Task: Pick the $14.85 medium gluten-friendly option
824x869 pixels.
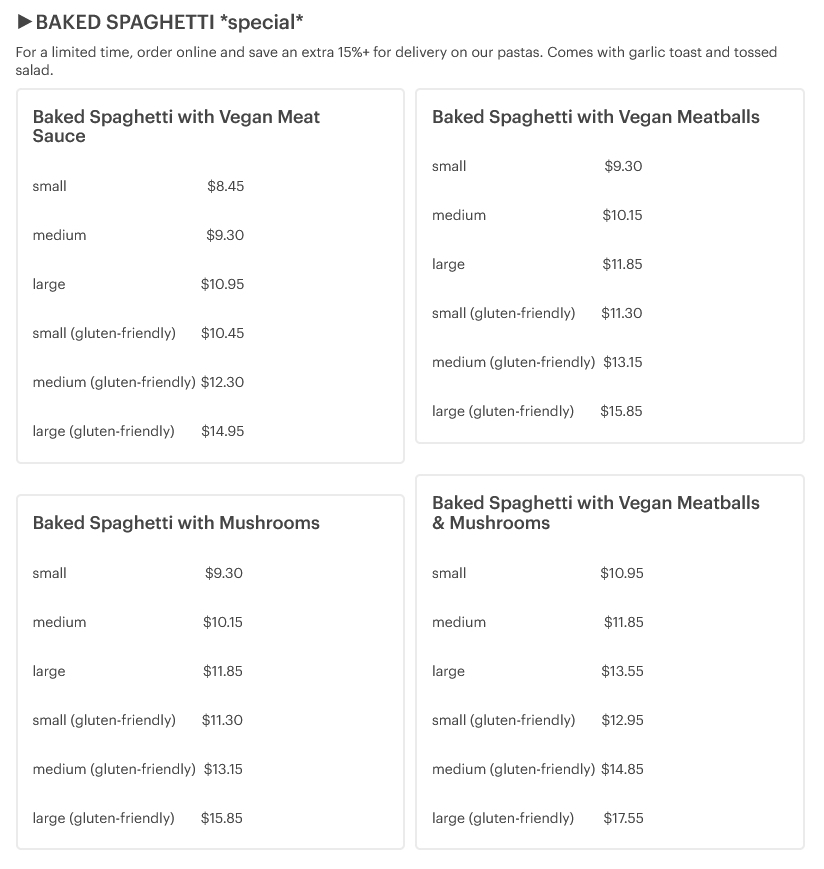Action: tap(537, 769)
